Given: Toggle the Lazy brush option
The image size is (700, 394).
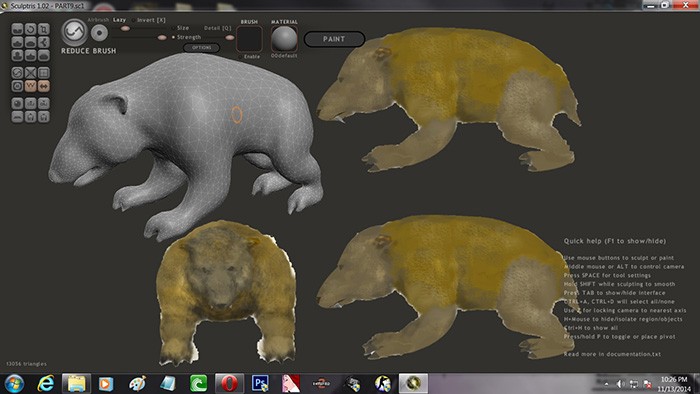Looking at the screenshot, I should click(x=119, y=20).
